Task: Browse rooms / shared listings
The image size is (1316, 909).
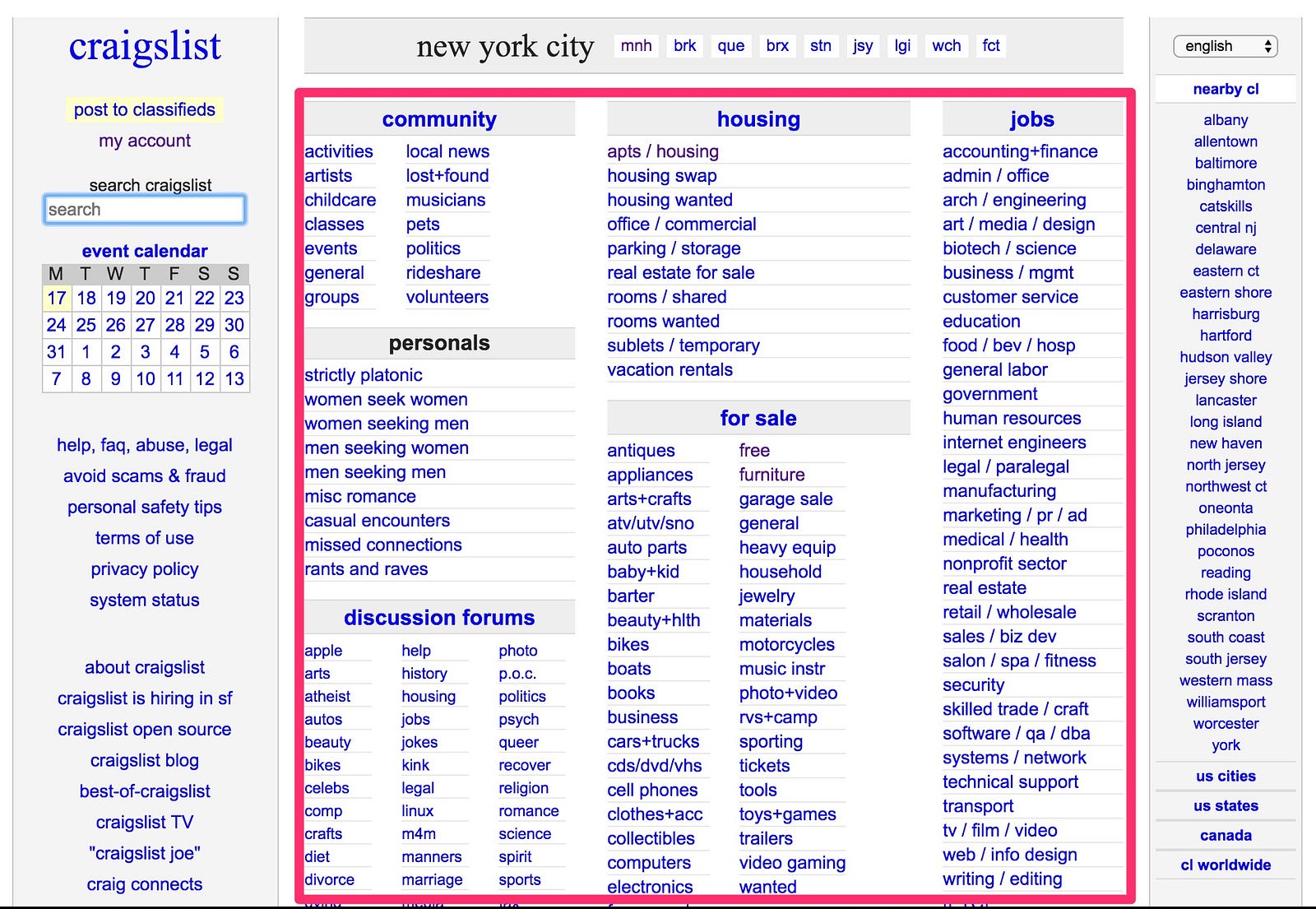Action: pos(667,297)
